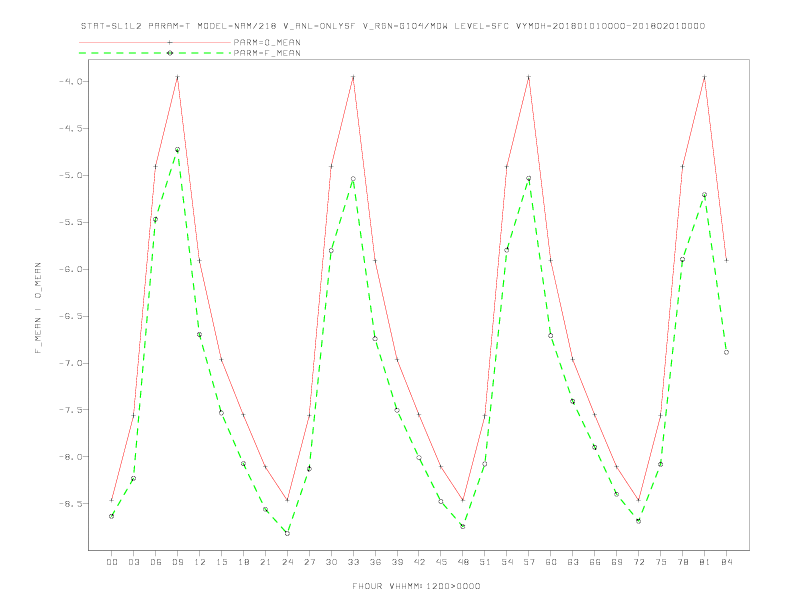Click the green F_MEAN circle marker at hour 33

[353, 179]
